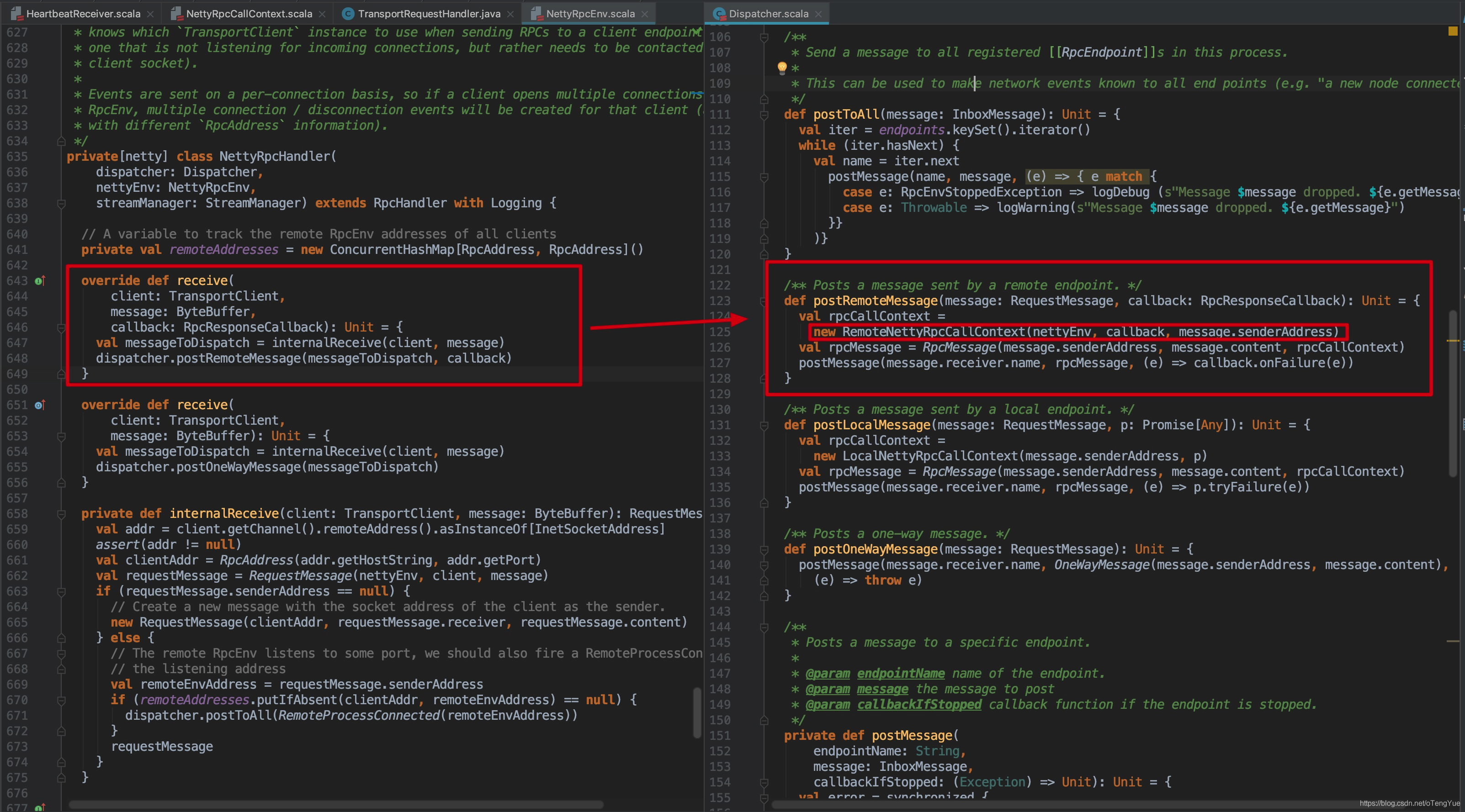
Task: Click postOneWayMessage call on line 655
Action: point(242,467)
